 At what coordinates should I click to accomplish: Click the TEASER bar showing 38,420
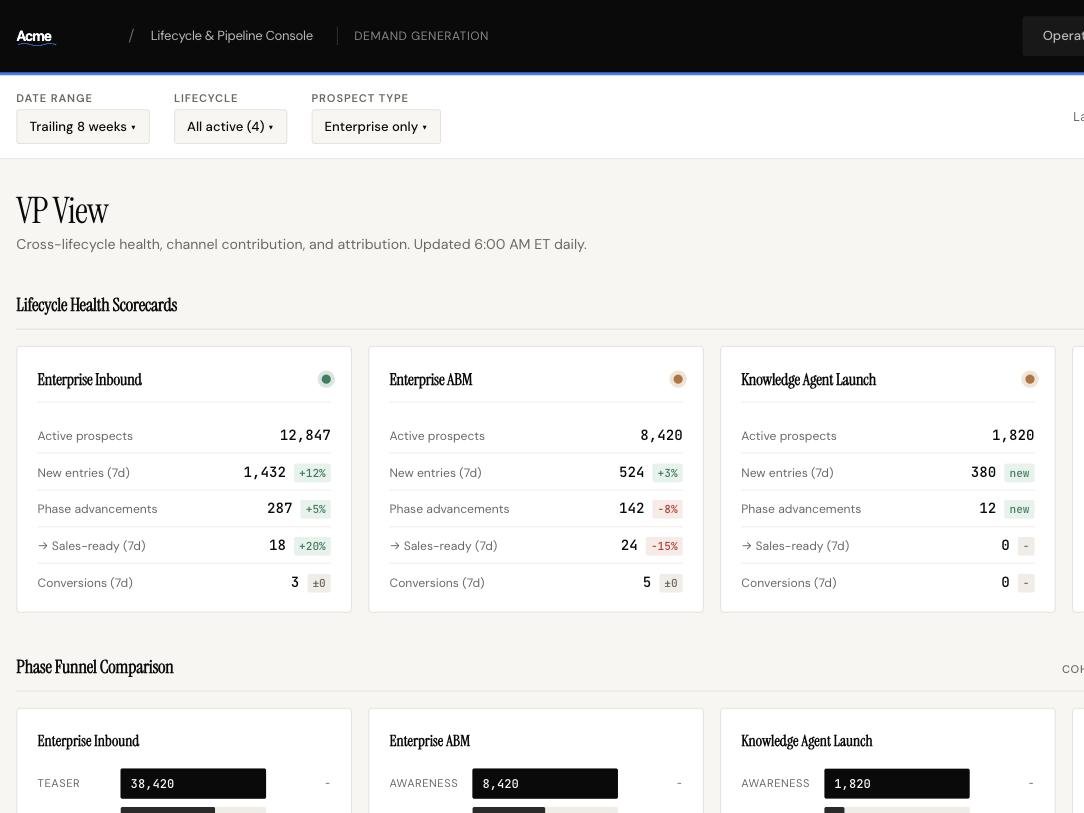coord(193,783)
